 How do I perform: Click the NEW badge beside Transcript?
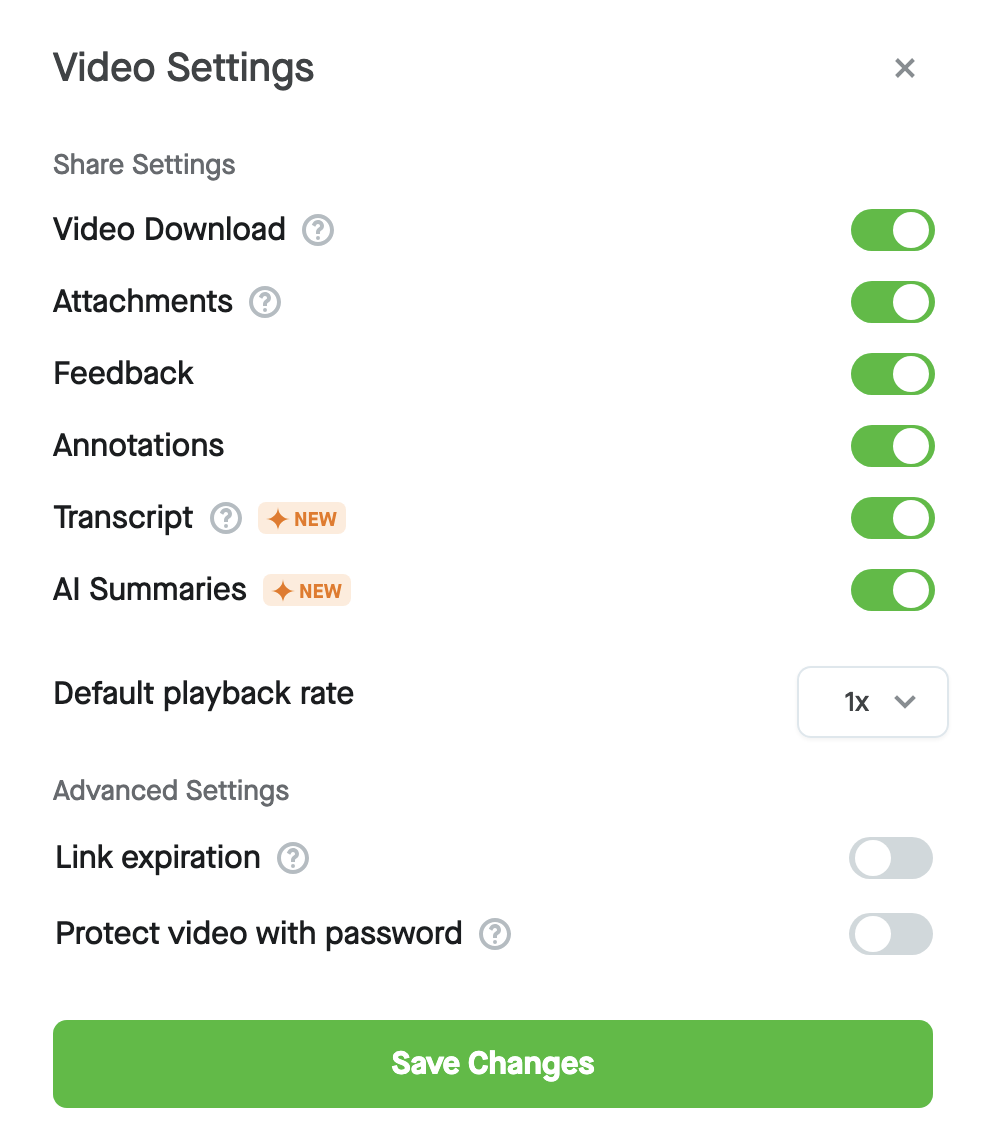[x=301, y=518]
